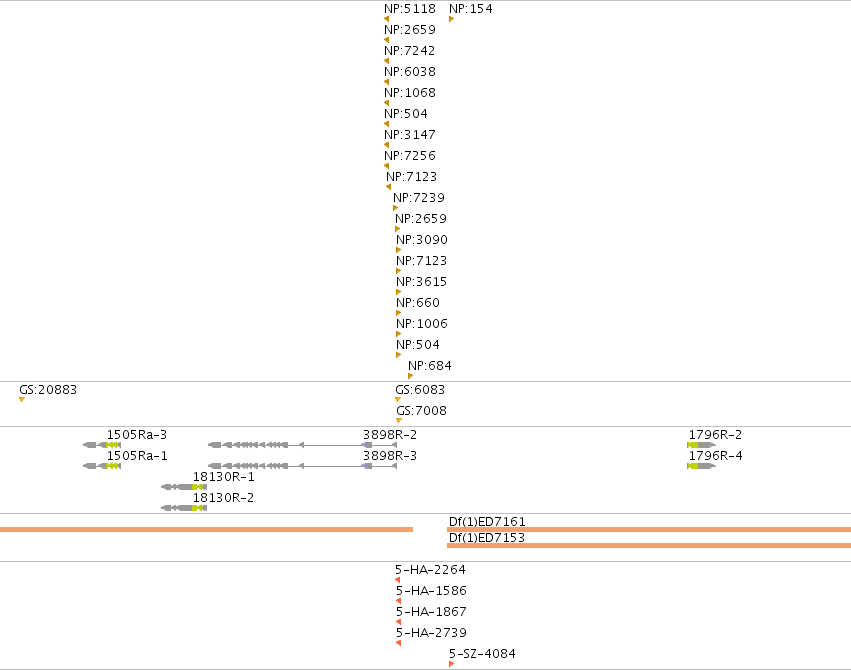
Task: Click the 5-SZ-4084 insertion label
Action: [482, 654]
